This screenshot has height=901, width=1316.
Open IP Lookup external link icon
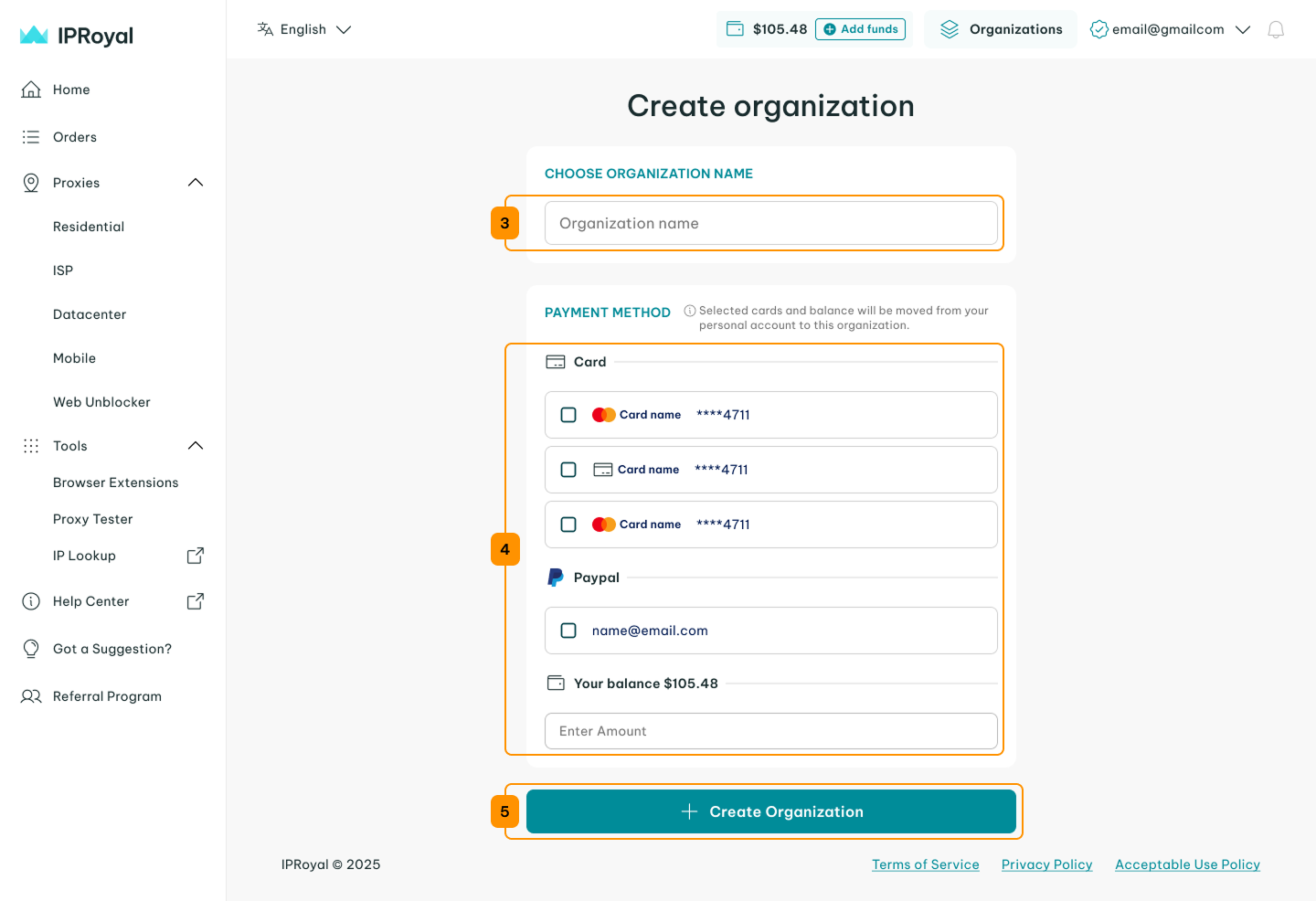click(196, 556)
